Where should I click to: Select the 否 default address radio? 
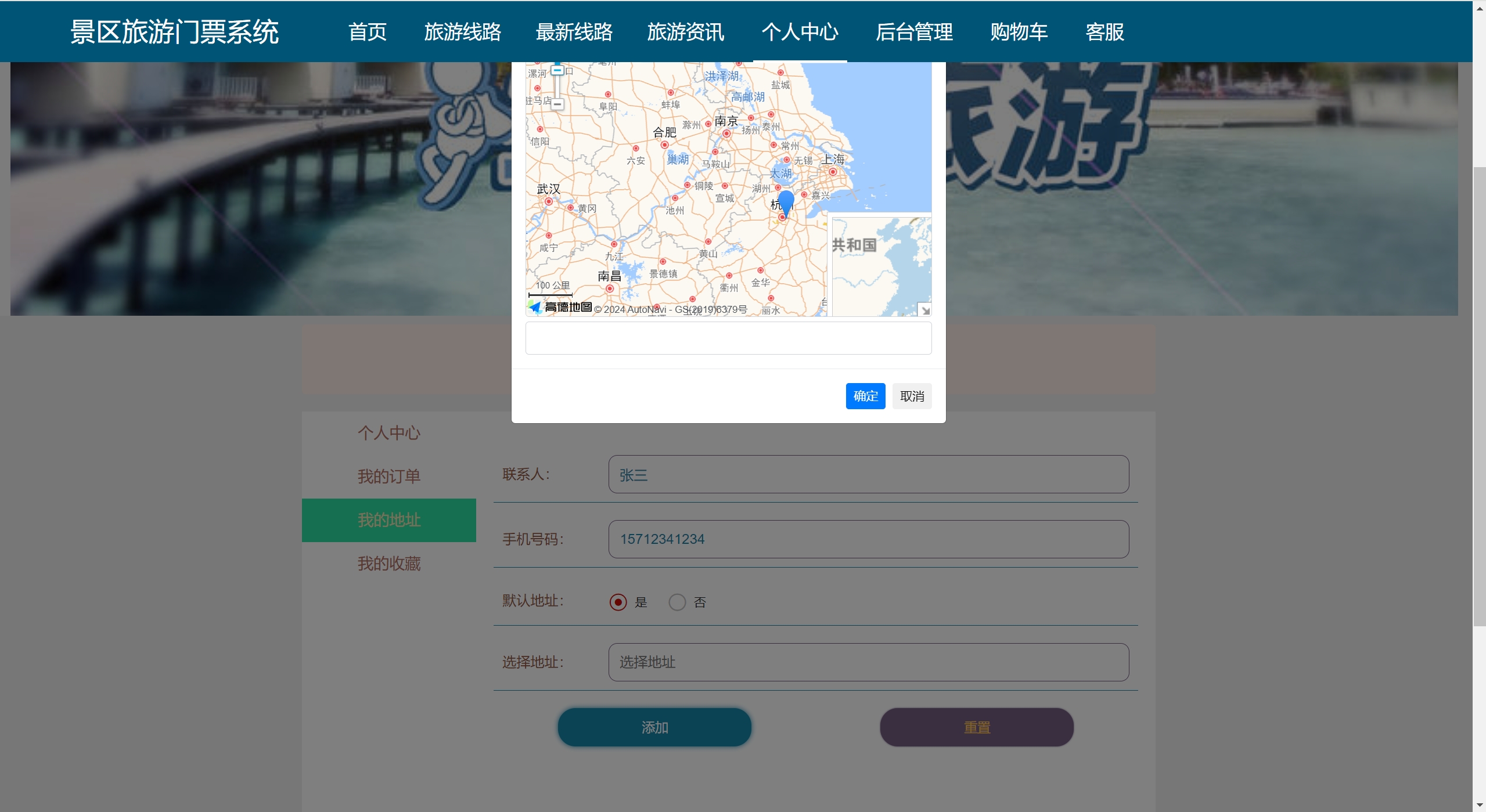(x=677, y=602)
